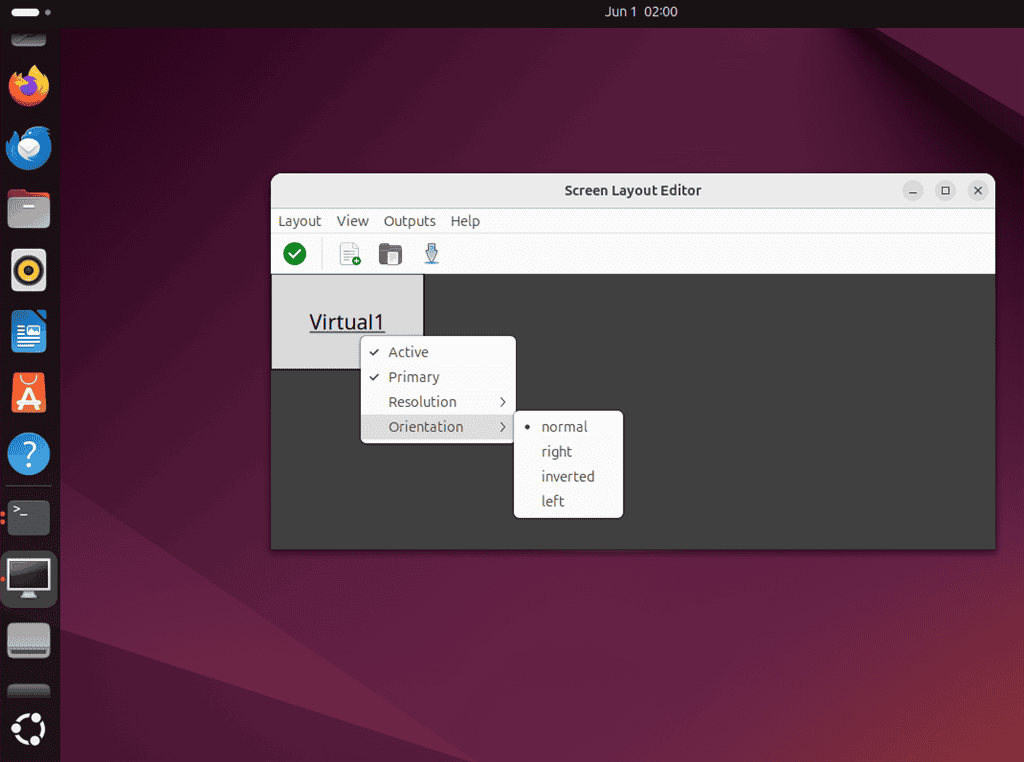Toggle the Primary checkbox for Virtual1
Viewport: 1024px width, 762px height.
pyautogui.click(x=438, y=377)
